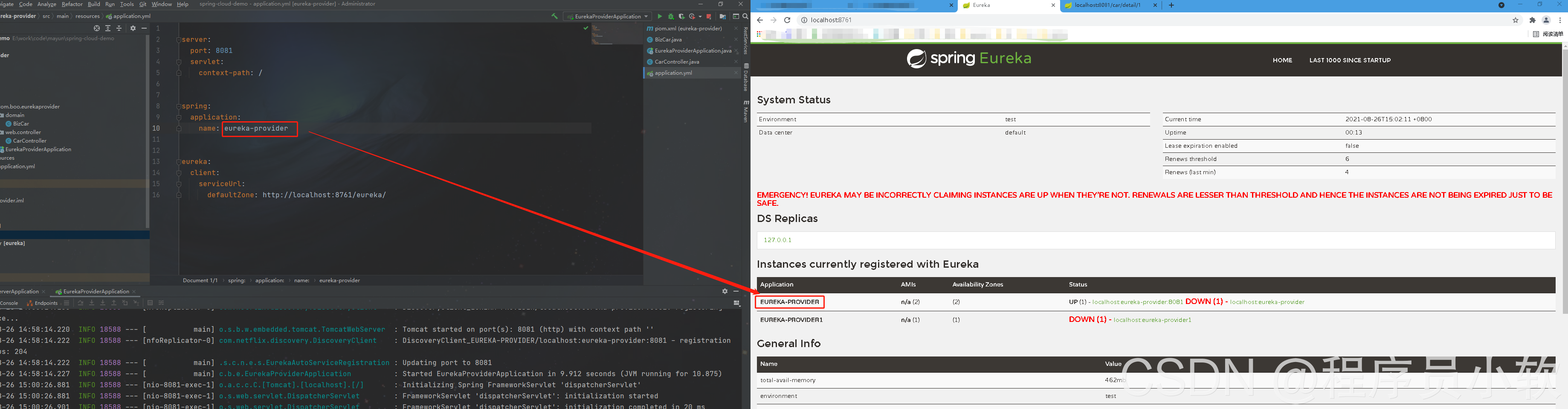The height and width of the screenshot is (409, 1568).
Task: Click the browser Forward arrow
Action: pos(773,20)
